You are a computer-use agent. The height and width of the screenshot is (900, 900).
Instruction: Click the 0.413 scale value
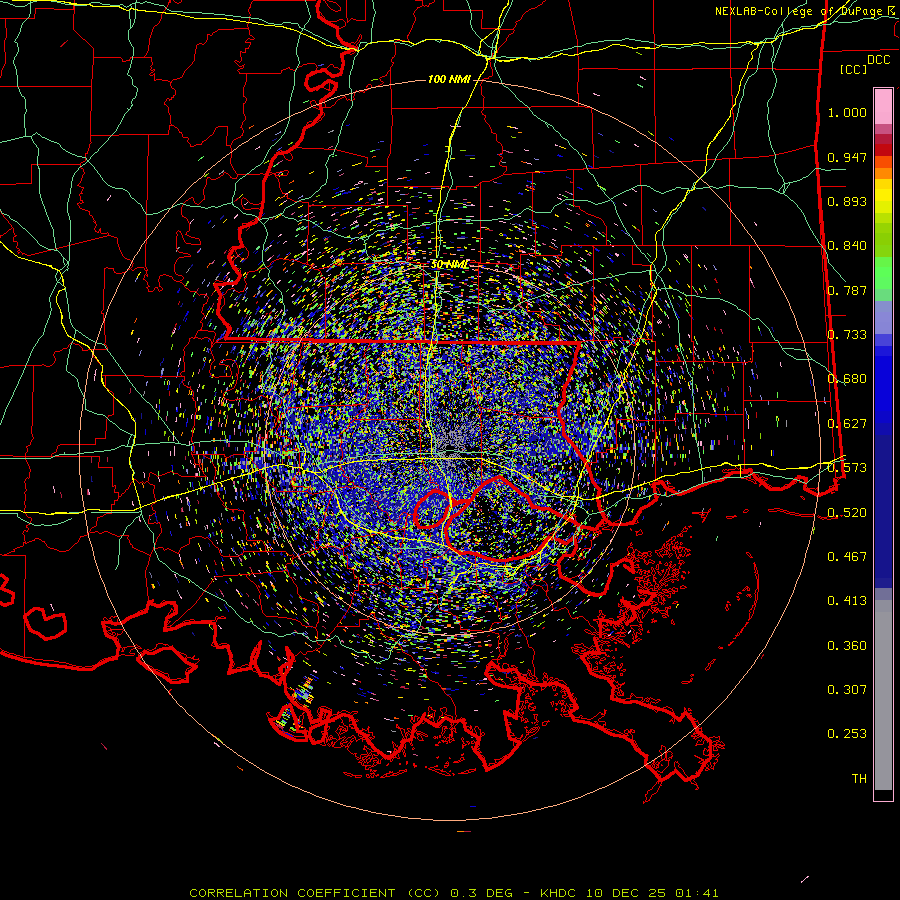coord(847,601)
